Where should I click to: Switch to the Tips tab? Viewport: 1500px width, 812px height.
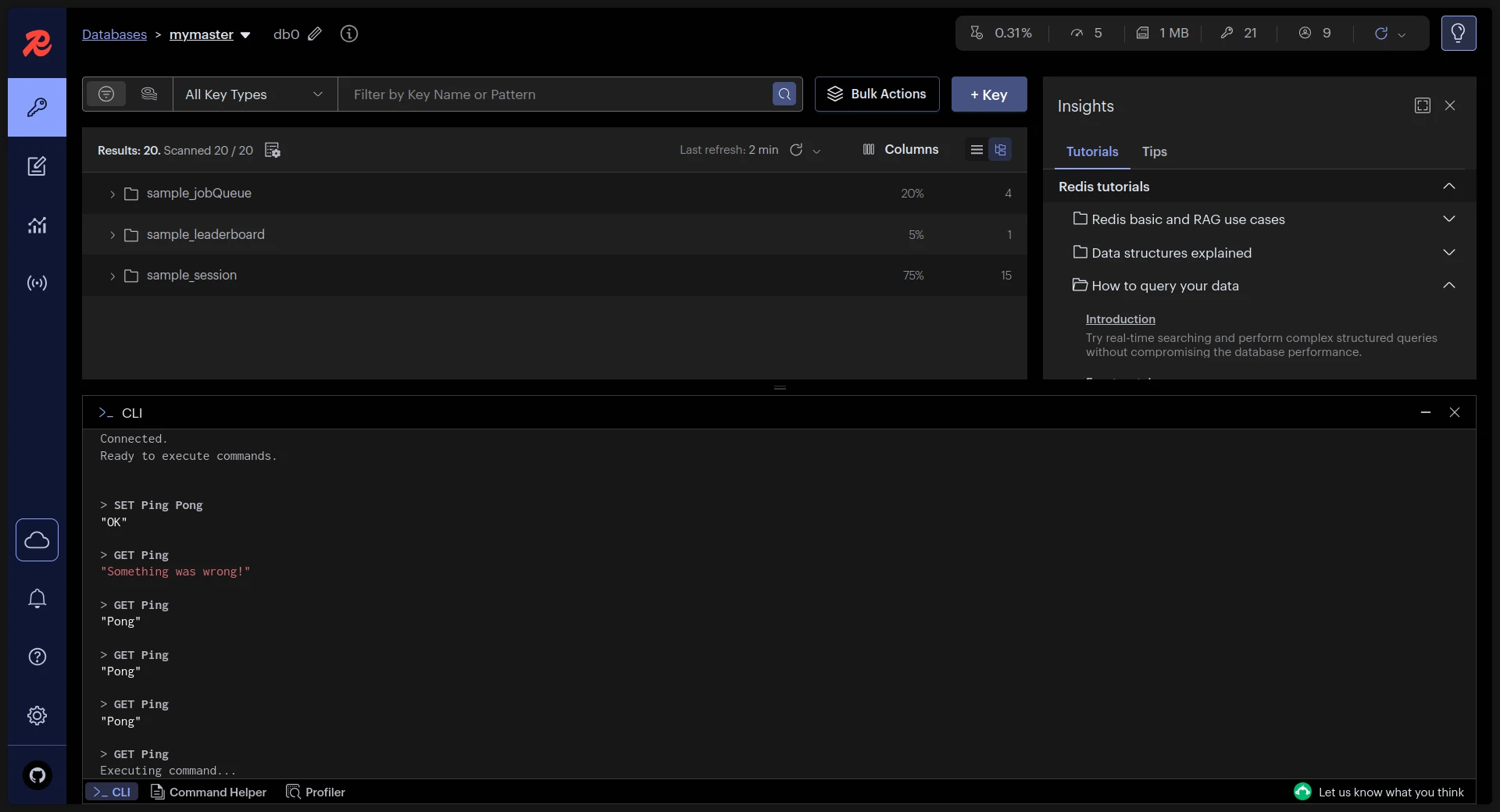1154,151
